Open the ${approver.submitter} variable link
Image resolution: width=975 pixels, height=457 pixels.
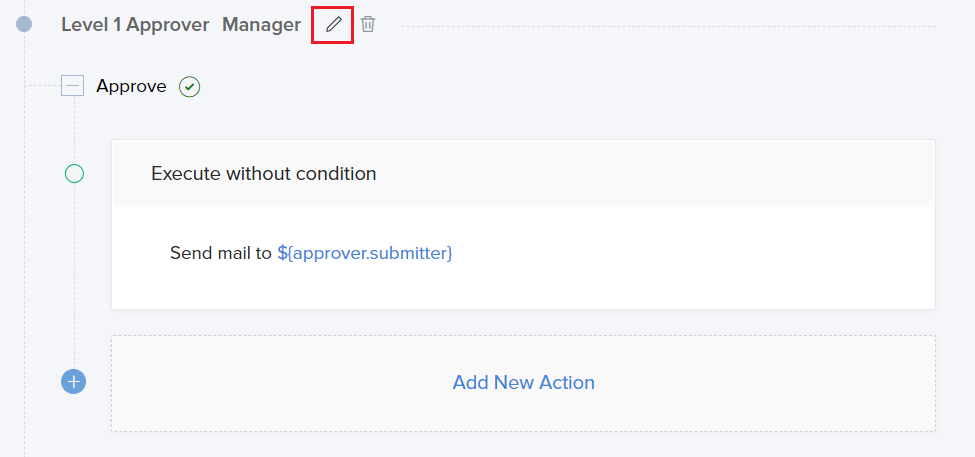point(365,254)
